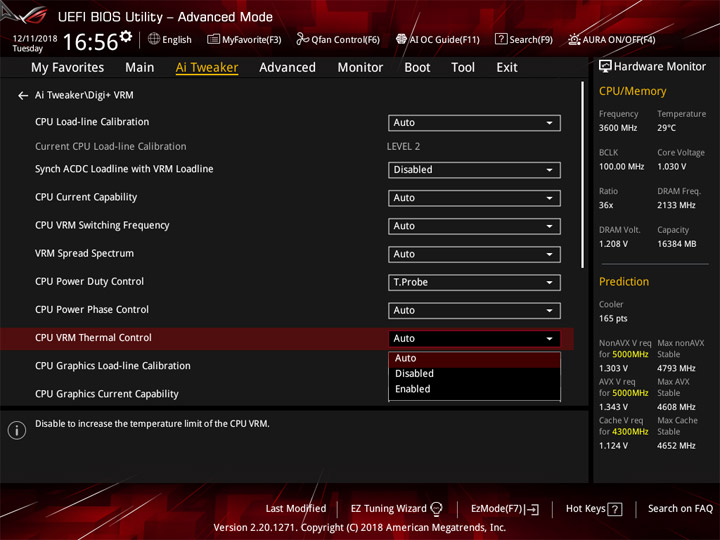Click Last Modified button

[296, 509]
